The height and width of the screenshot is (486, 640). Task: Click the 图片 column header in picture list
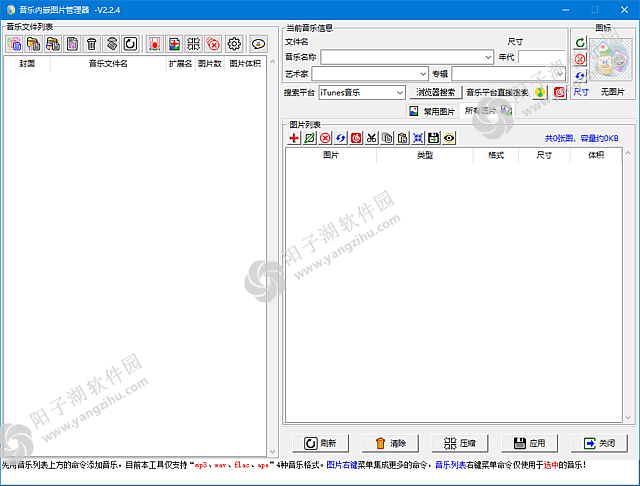(x=331, y=155)
